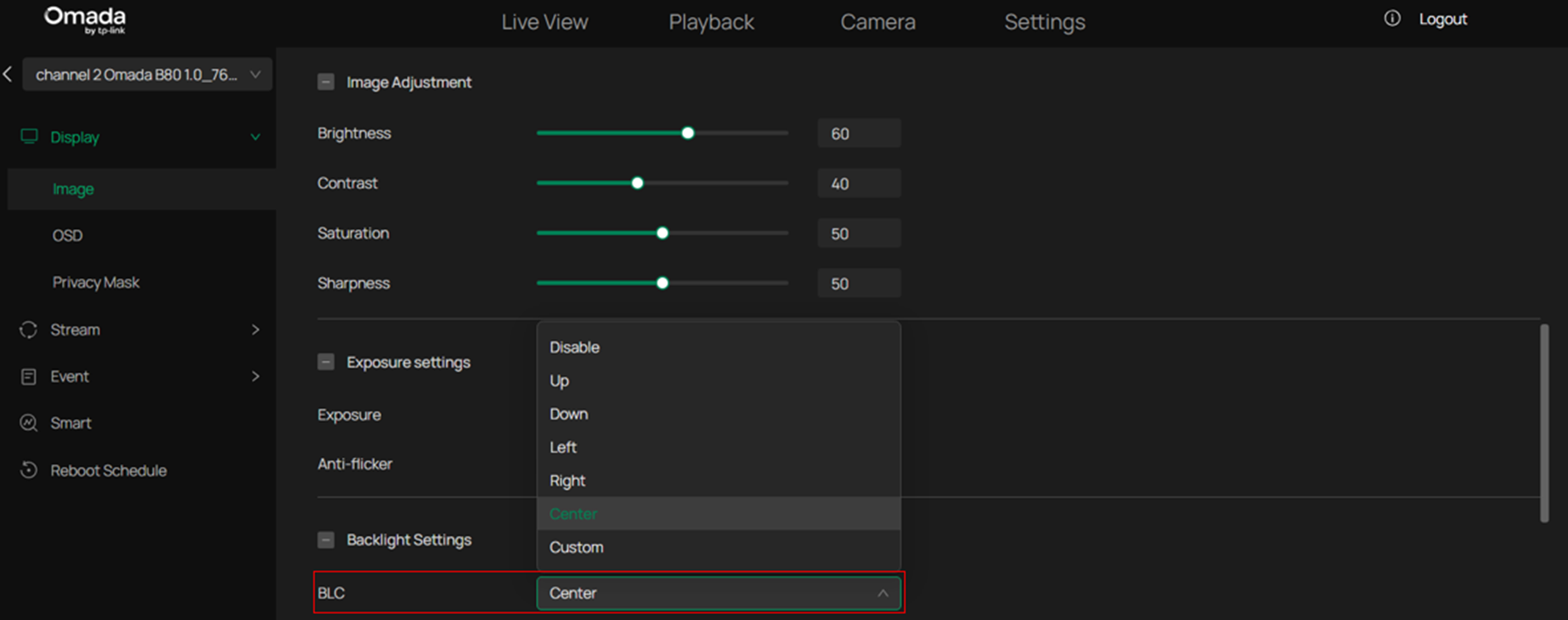Click the BLC label
The height and width of the screenshot is (620, 1568).
[331, 593]
